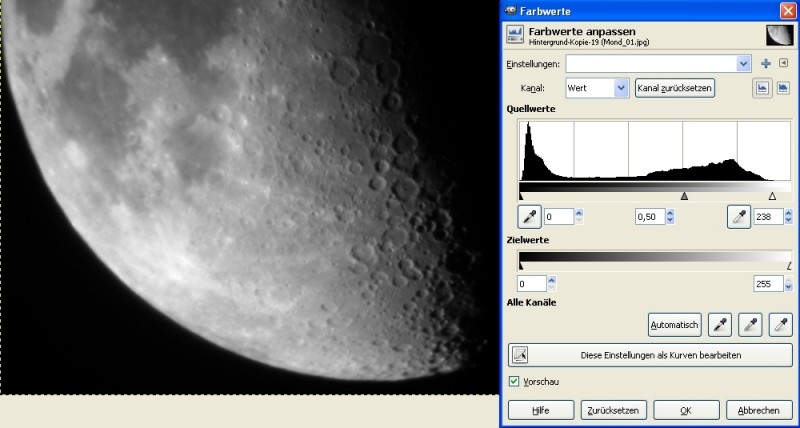Click the black output slider triangle under Zielwerte
The width and height of the screenshot is (800, 428).
tap(521, 266)
